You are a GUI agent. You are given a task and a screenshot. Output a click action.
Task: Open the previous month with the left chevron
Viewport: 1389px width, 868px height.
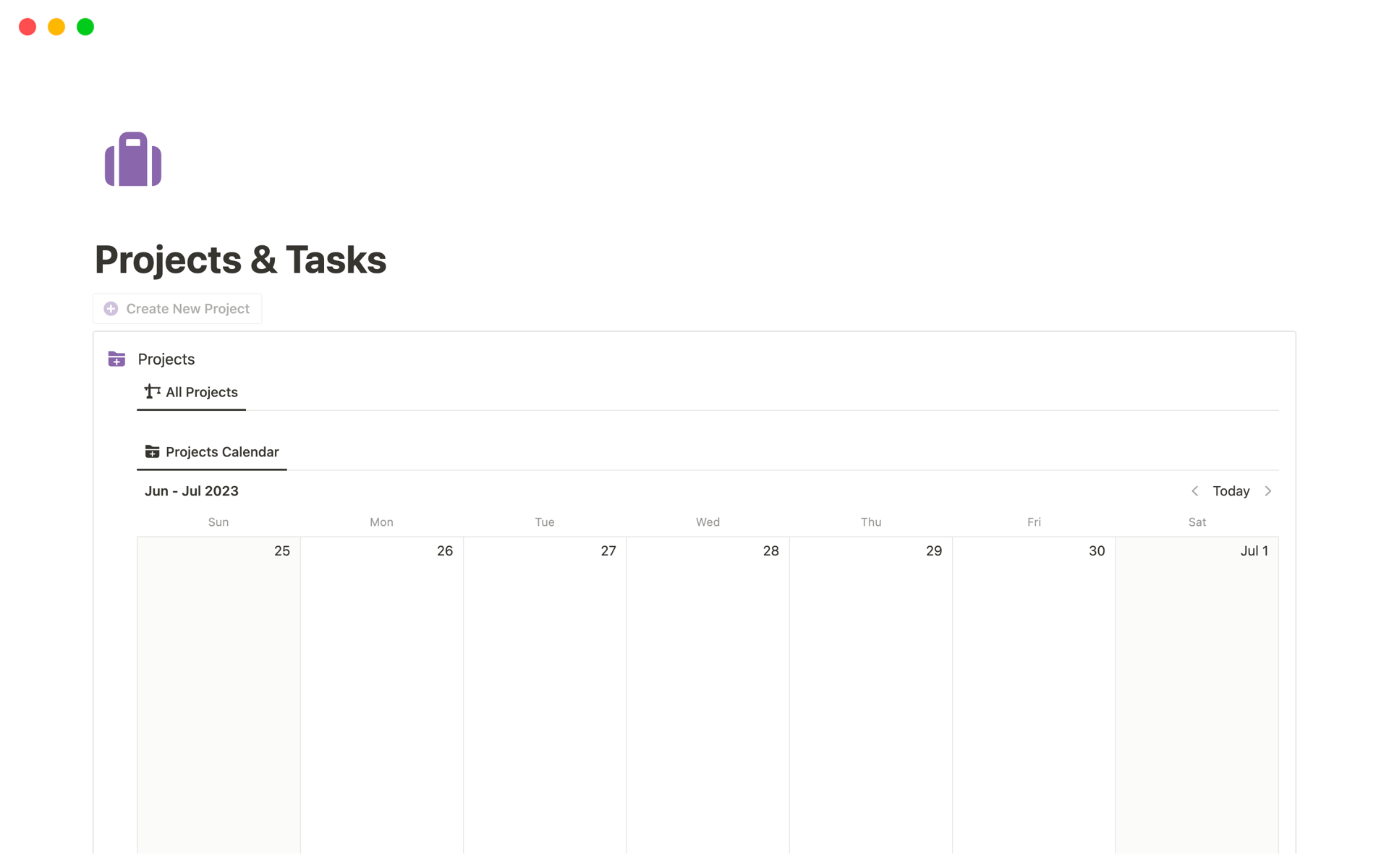point(1195,491)
